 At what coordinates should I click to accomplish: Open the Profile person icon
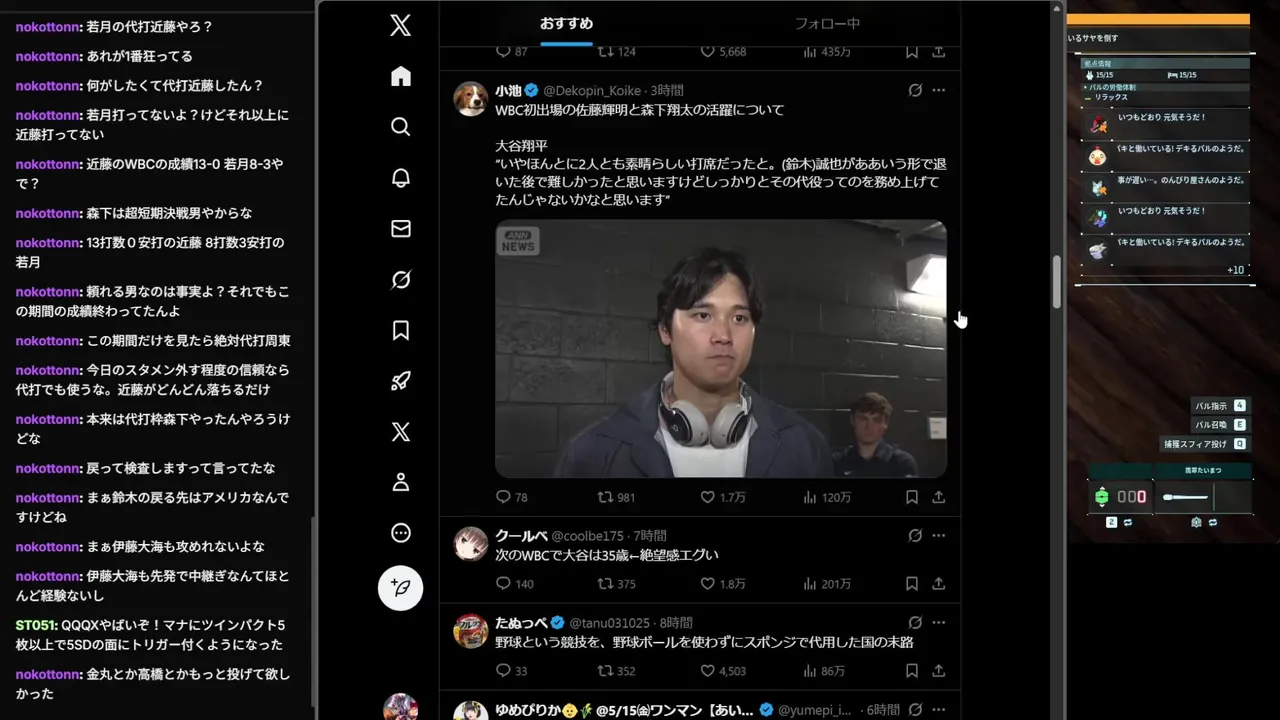pos(401,482)
